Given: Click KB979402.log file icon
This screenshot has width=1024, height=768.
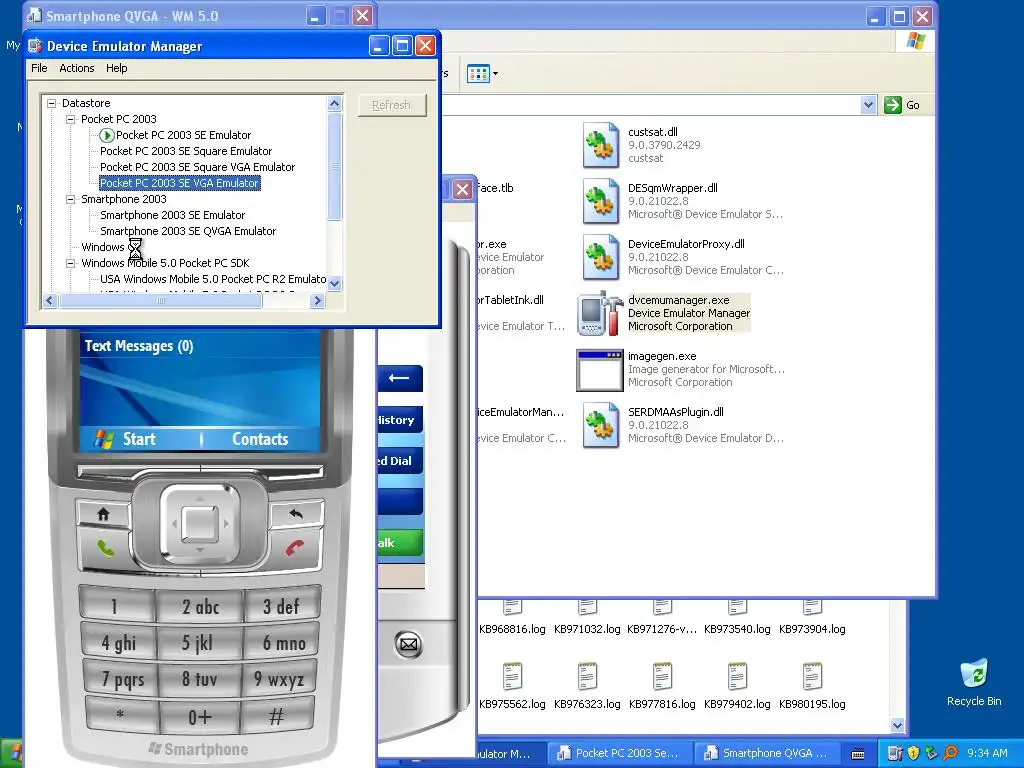Looking at the screenshot, I should (x=737, y=677).
